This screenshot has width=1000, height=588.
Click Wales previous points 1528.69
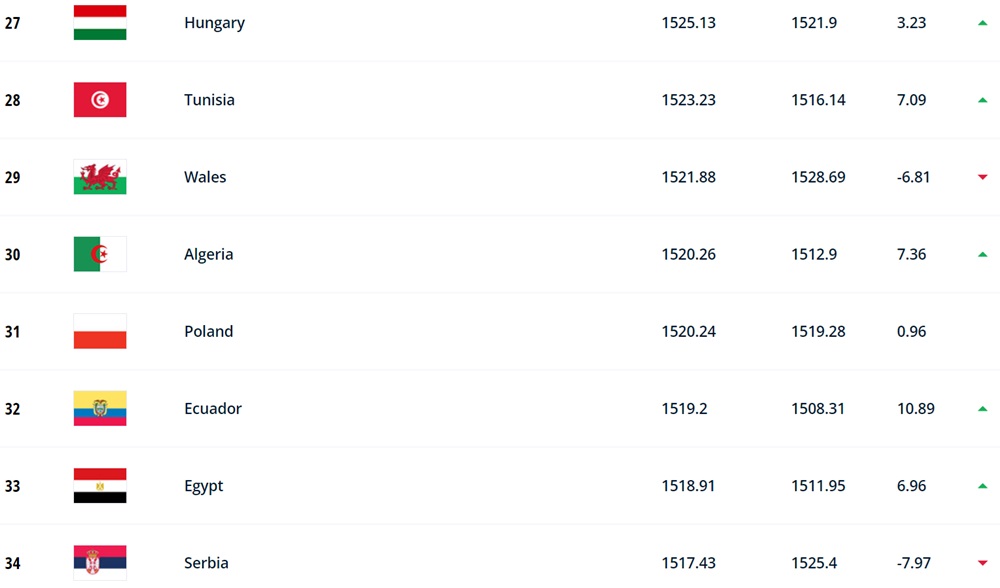pos(818,177)
